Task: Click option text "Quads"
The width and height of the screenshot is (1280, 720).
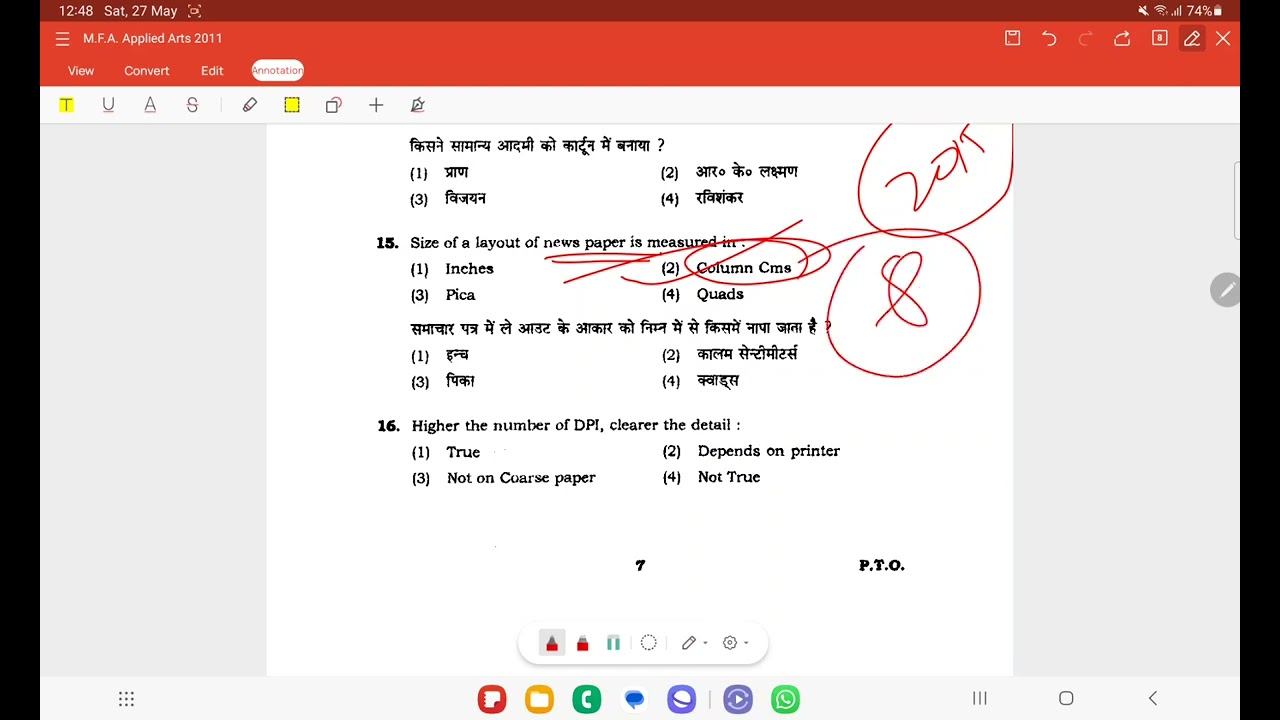Action: coord(720,295)
